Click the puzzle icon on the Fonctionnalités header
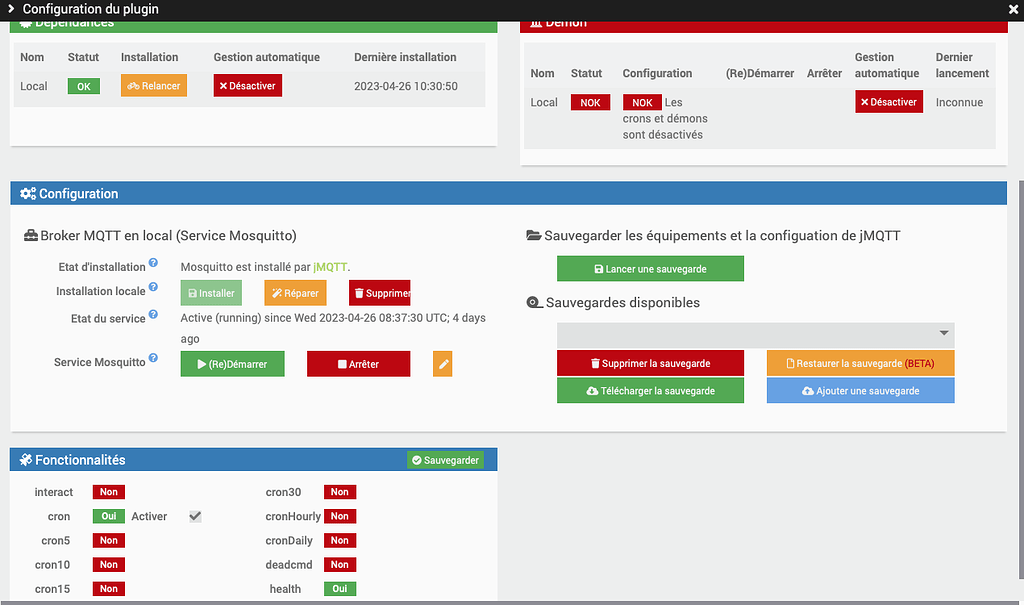The height and width of the screenshot is (605, 1024). point(25,459)
